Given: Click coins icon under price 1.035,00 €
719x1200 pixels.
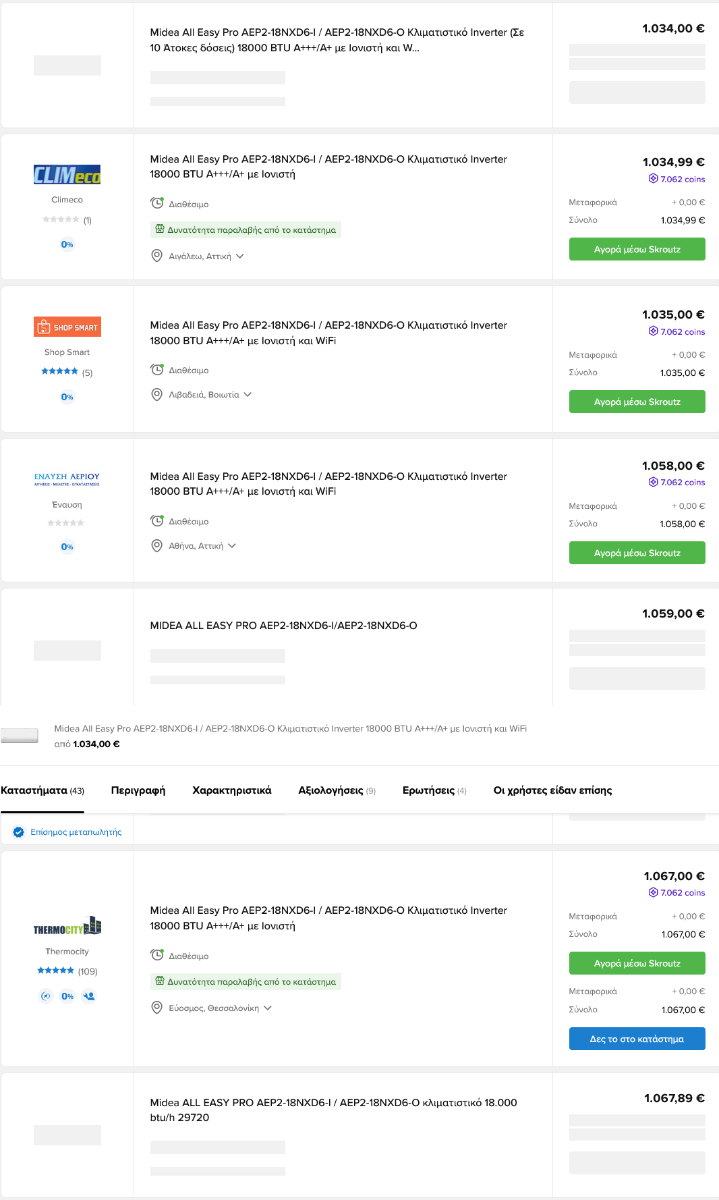Looking at the screenshot, I should click(x=654, y=331).
